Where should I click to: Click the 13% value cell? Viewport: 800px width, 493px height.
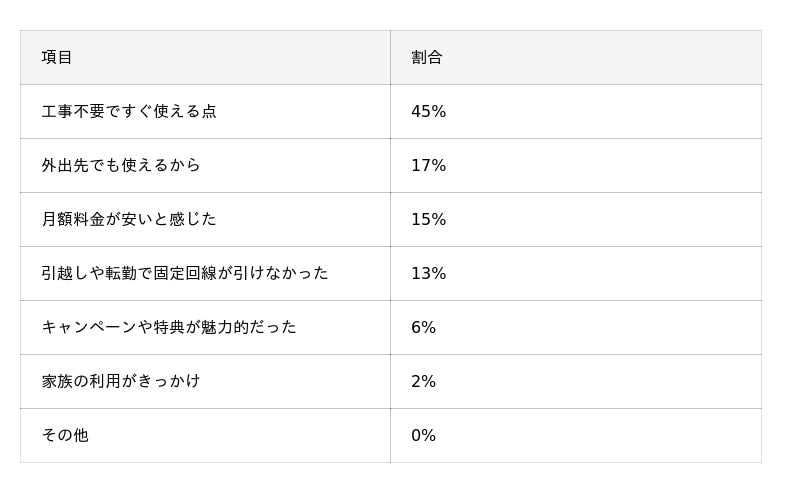428,274
